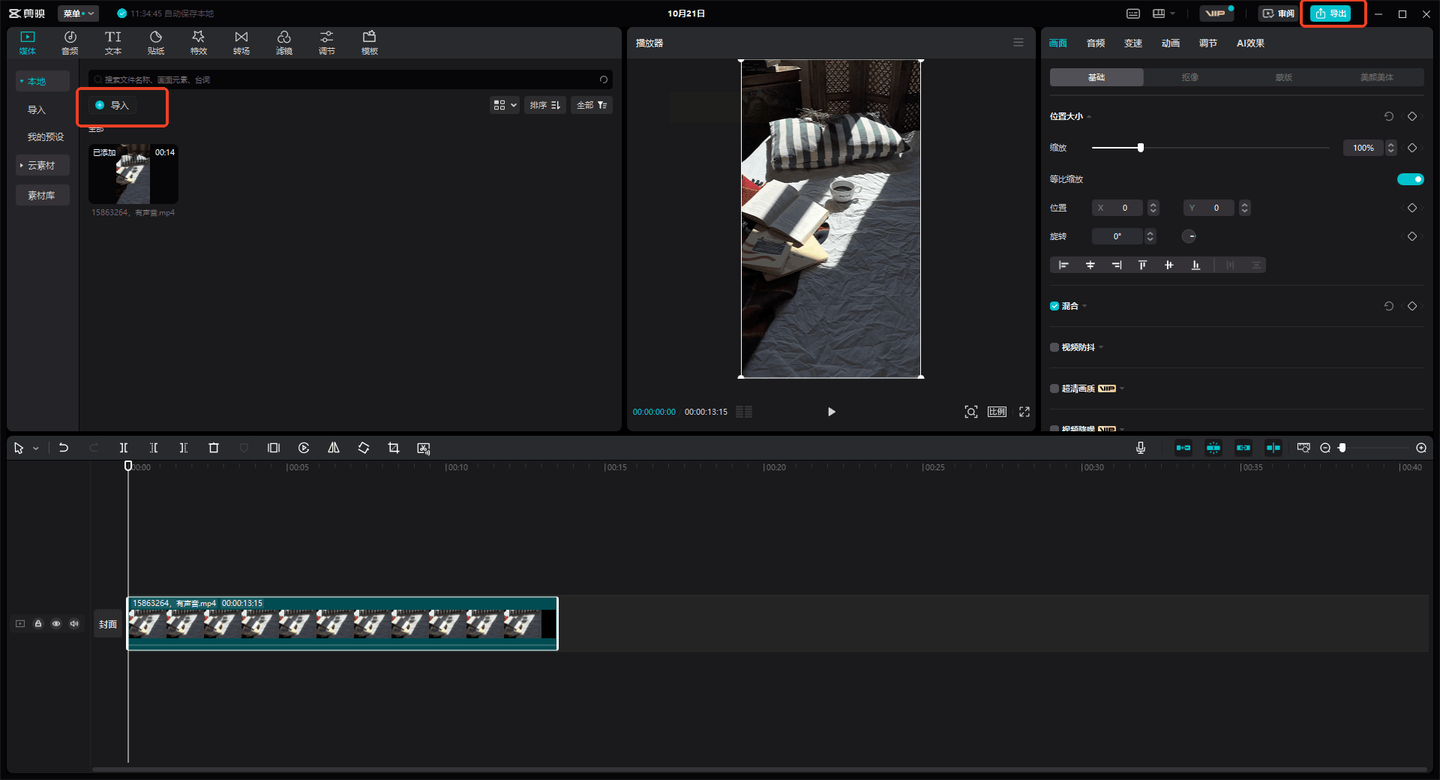Switch to the 蒙版 mask sub-tab

coord(1283,77)
